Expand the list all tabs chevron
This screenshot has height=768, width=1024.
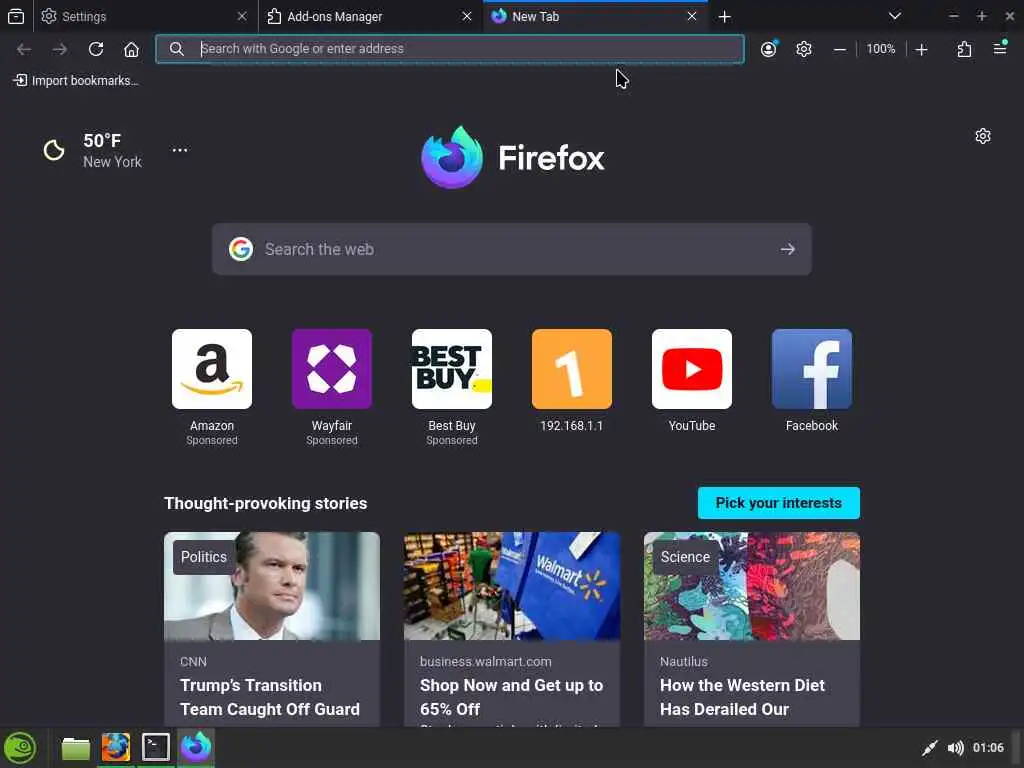click(895, 16)
